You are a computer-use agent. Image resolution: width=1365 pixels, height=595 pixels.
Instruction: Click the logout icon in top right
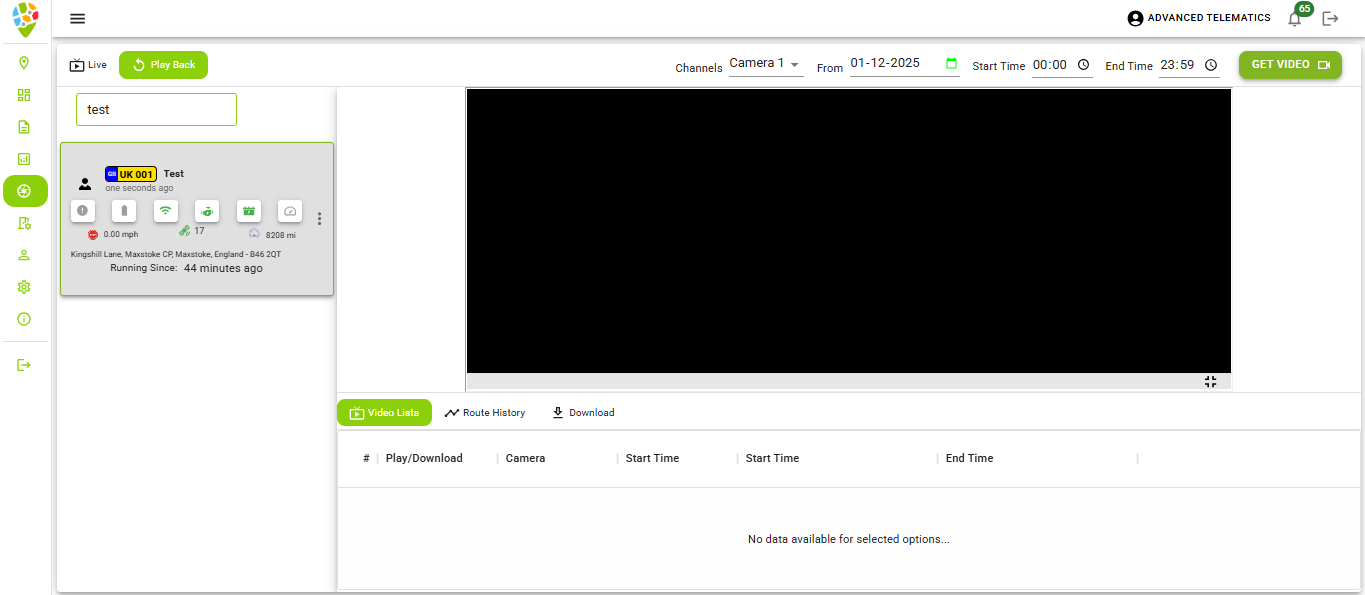point(1330,19)
